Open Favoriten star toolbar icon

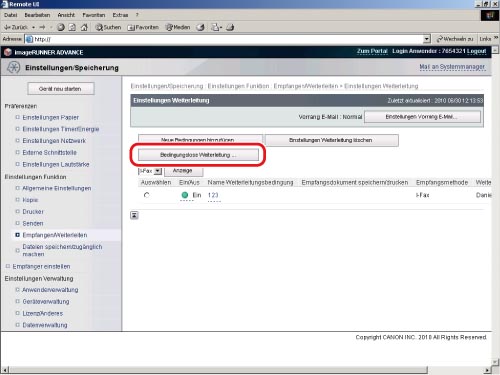(x=143, y=27)
